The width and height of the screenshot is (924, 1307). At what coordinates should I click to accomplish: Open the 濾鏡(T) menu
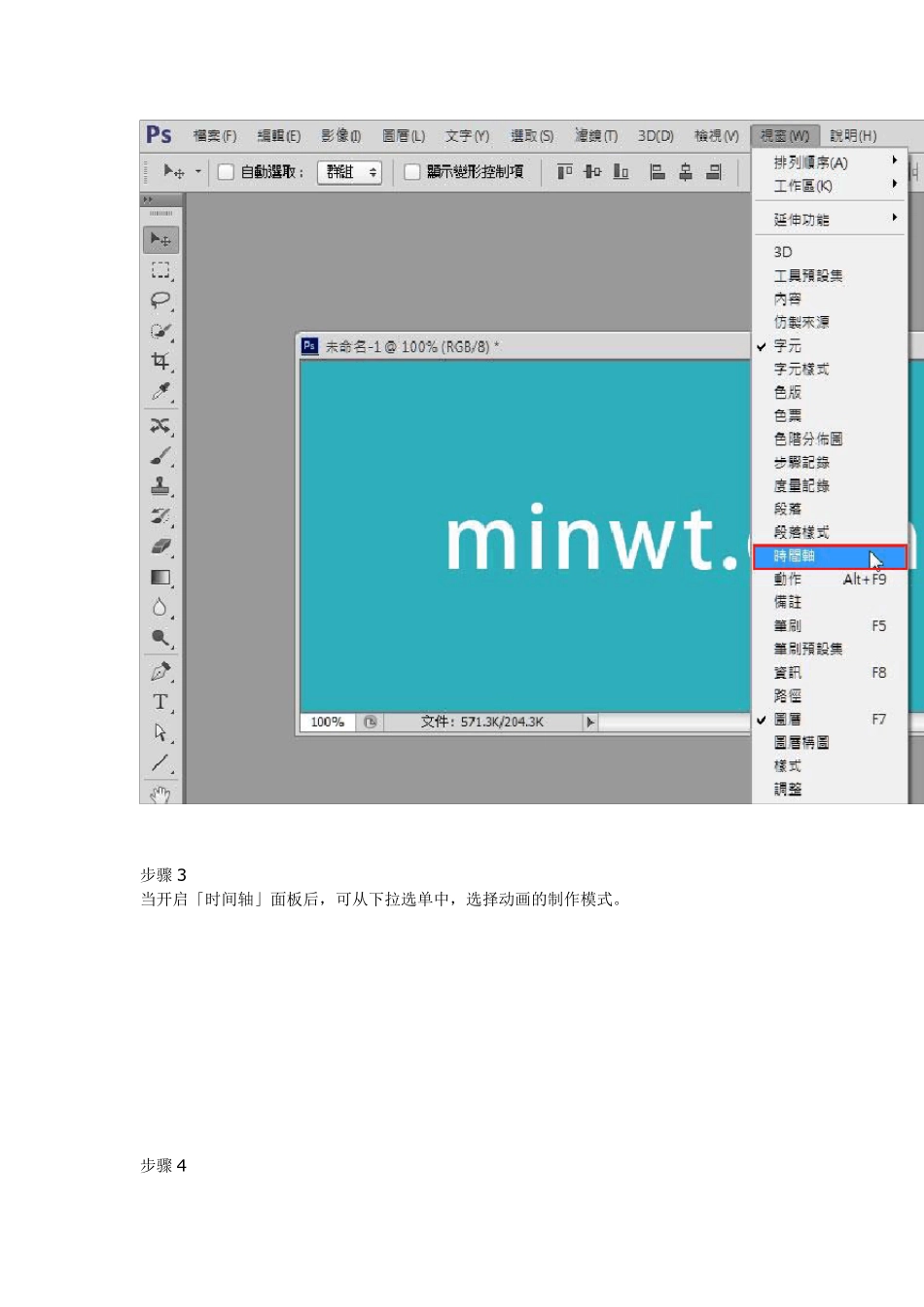click(x=595, y=136)
